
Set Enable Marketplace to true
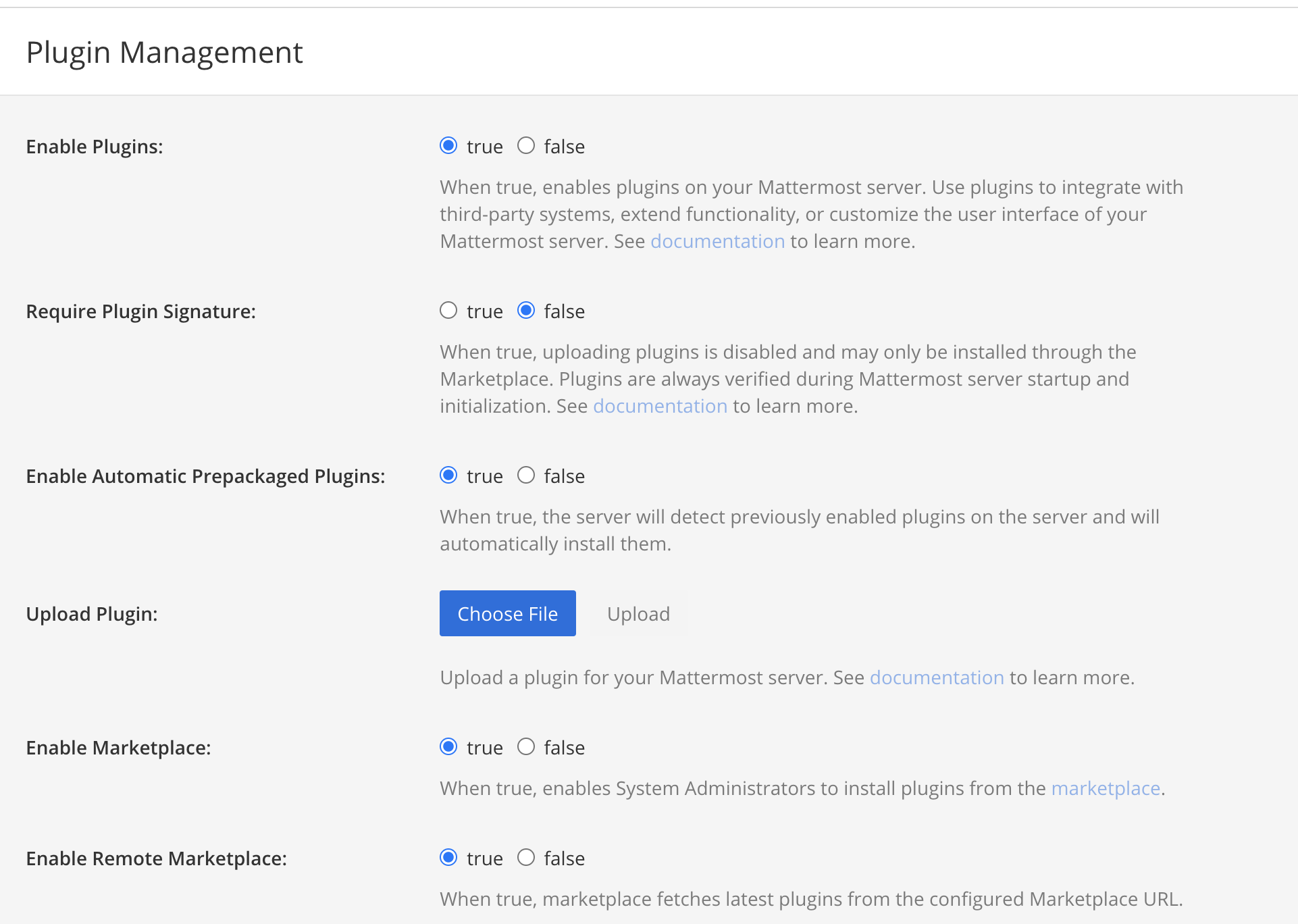pos(448,747)
